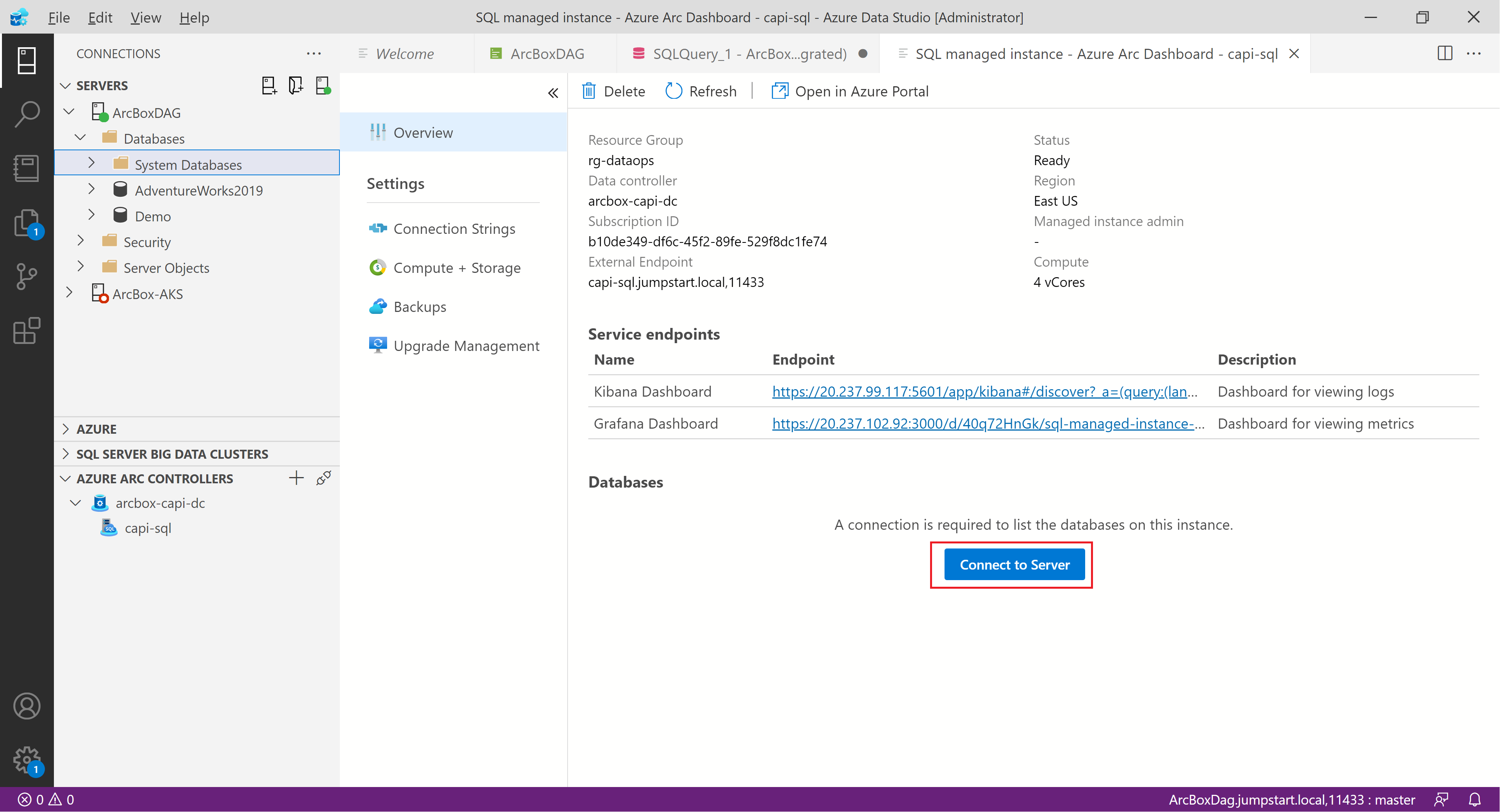Toggle the split editor layout icon
This screenshot has height=812, width=1500.
pos(1445,53)
